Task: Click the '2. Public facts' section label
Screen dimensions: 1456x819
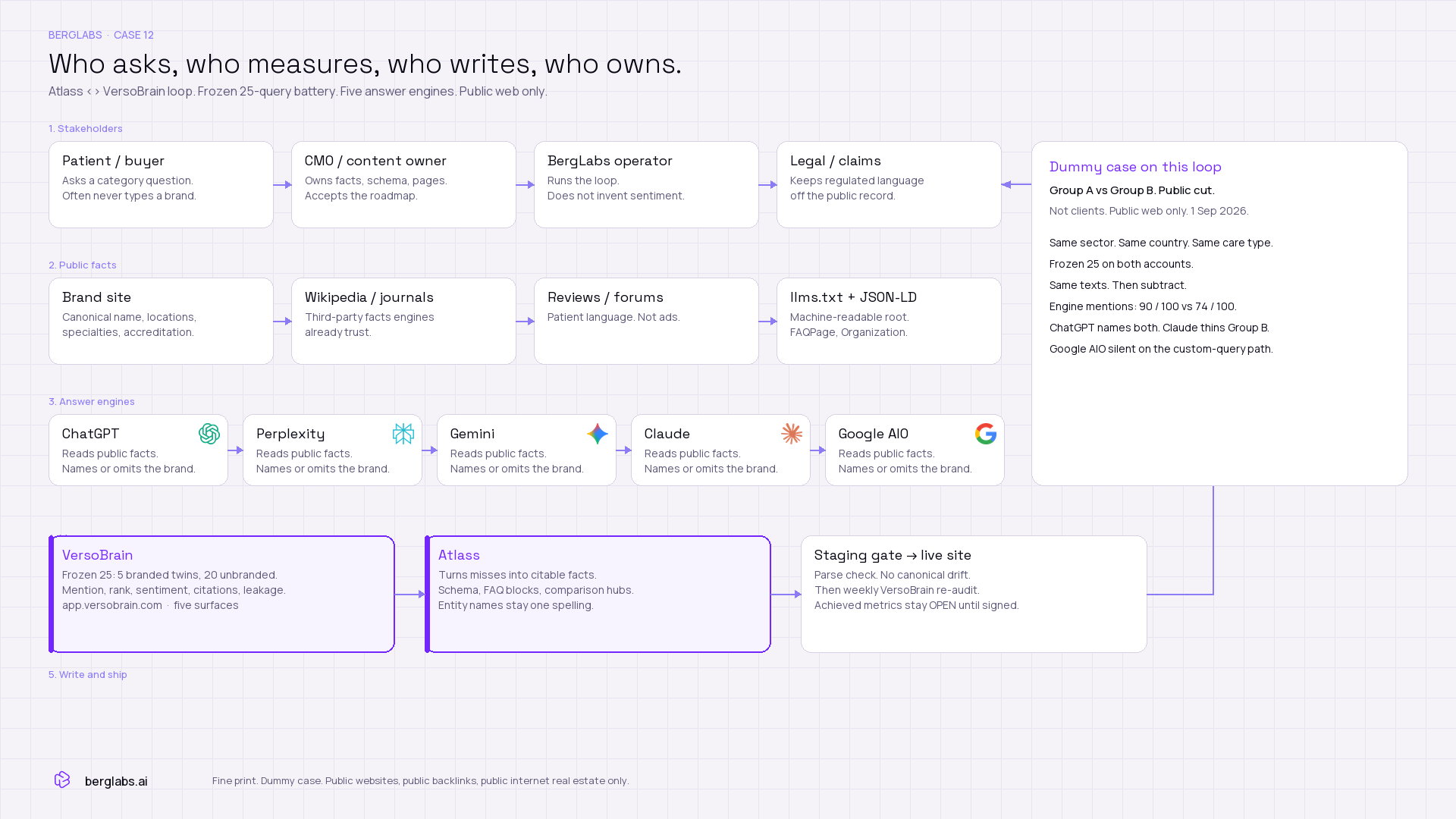Action: pyautogui.click(x=83, y=265)
